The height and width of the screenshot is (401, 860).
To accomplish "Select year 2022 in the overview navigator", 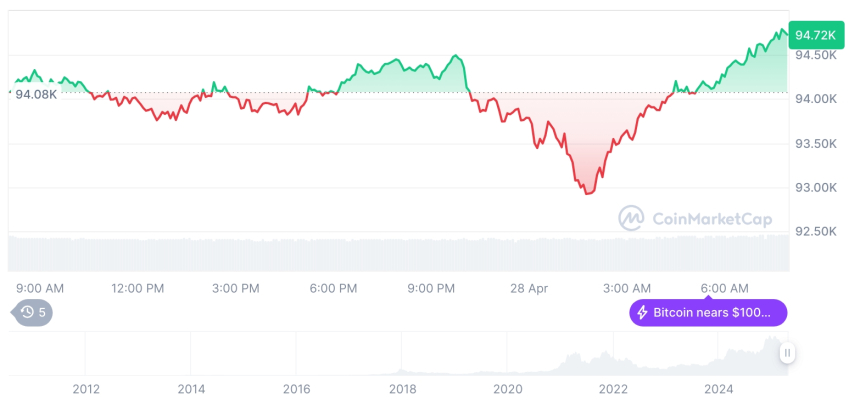I will coord(613,388).
